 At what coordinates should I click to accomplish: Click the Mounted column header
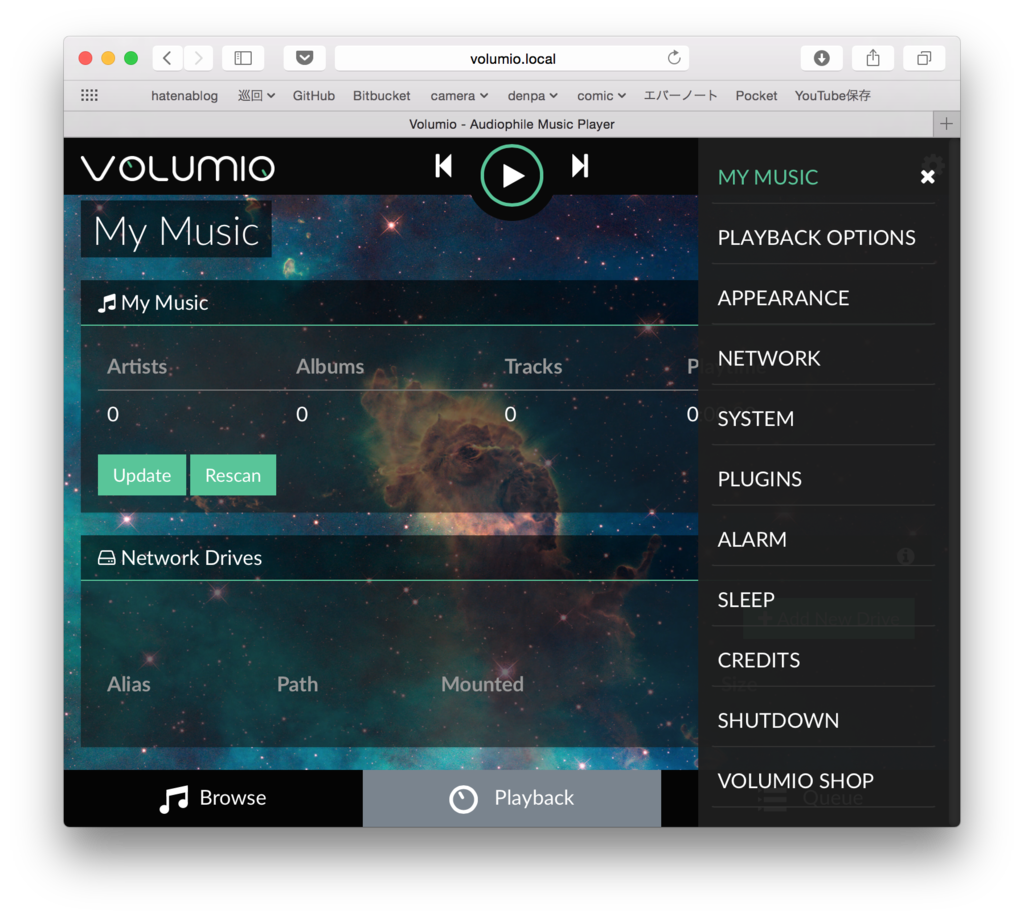(482, 684)
